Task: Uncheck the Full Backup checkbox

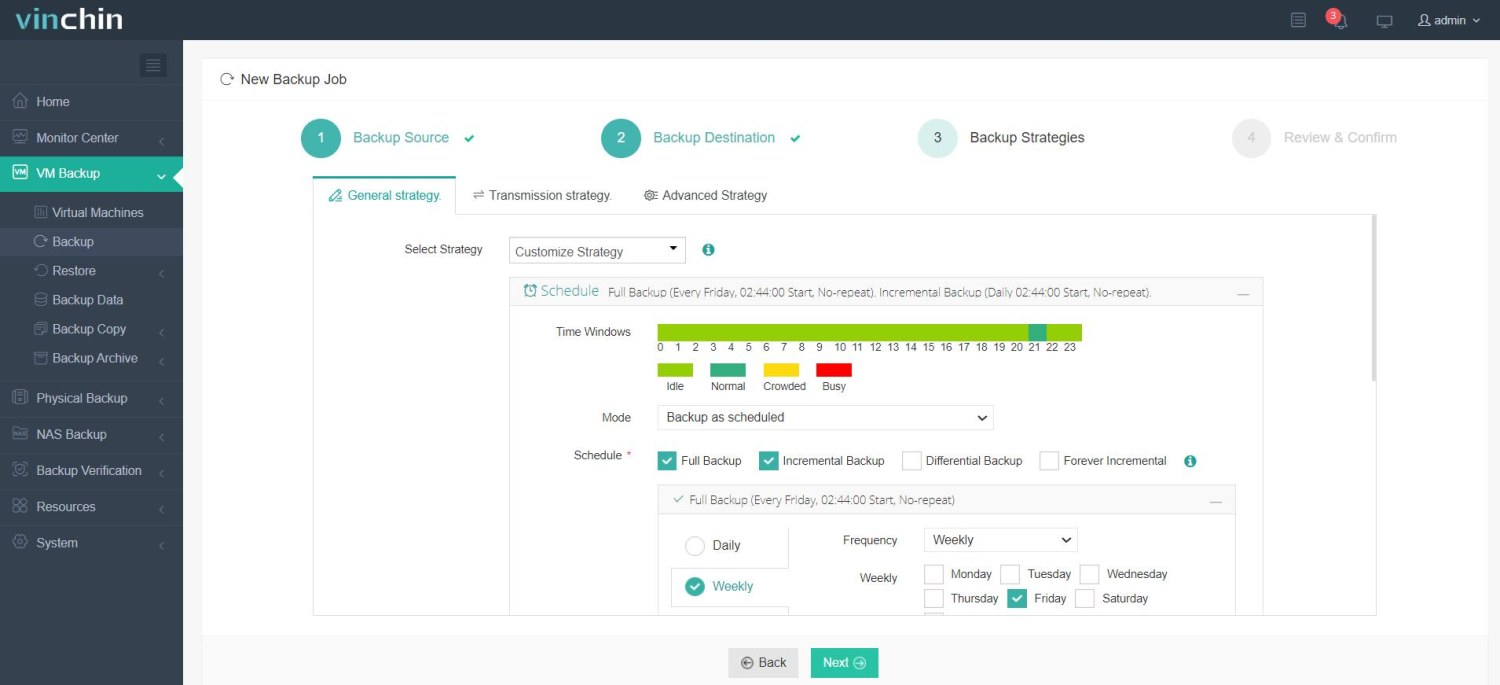Action: click(x=667, y=461)
